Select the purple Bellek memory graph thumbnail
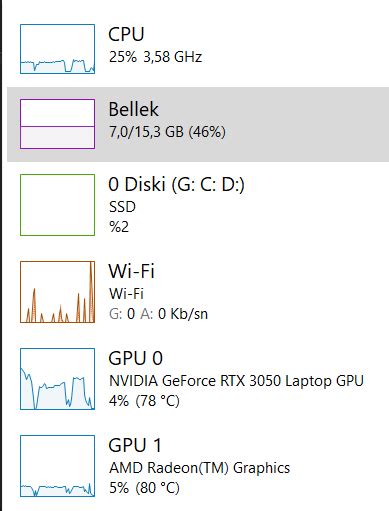The image size is (389, 511). pyautogui.click(x=57, y=124)
